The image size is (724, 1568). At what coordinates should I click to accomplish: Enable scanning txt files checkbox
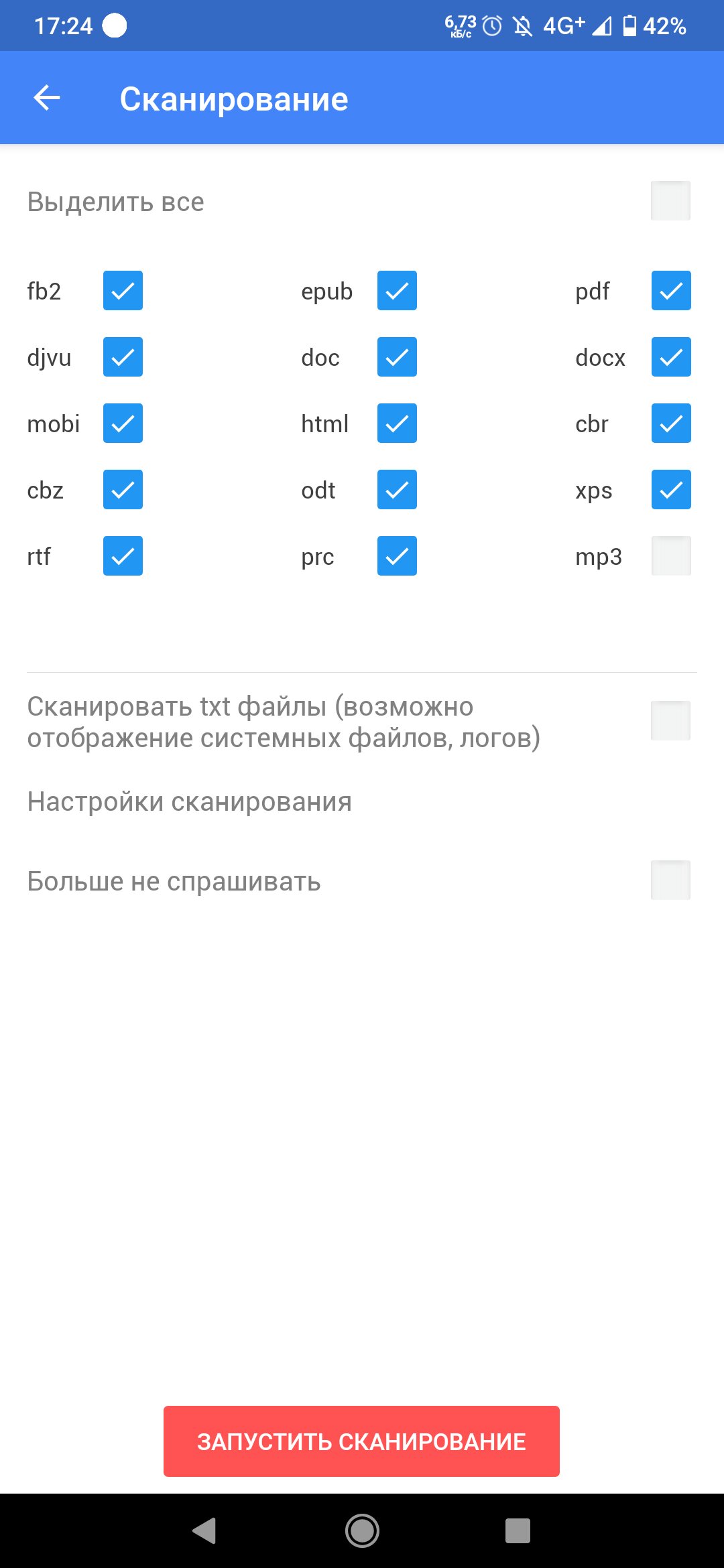(671, 721)
